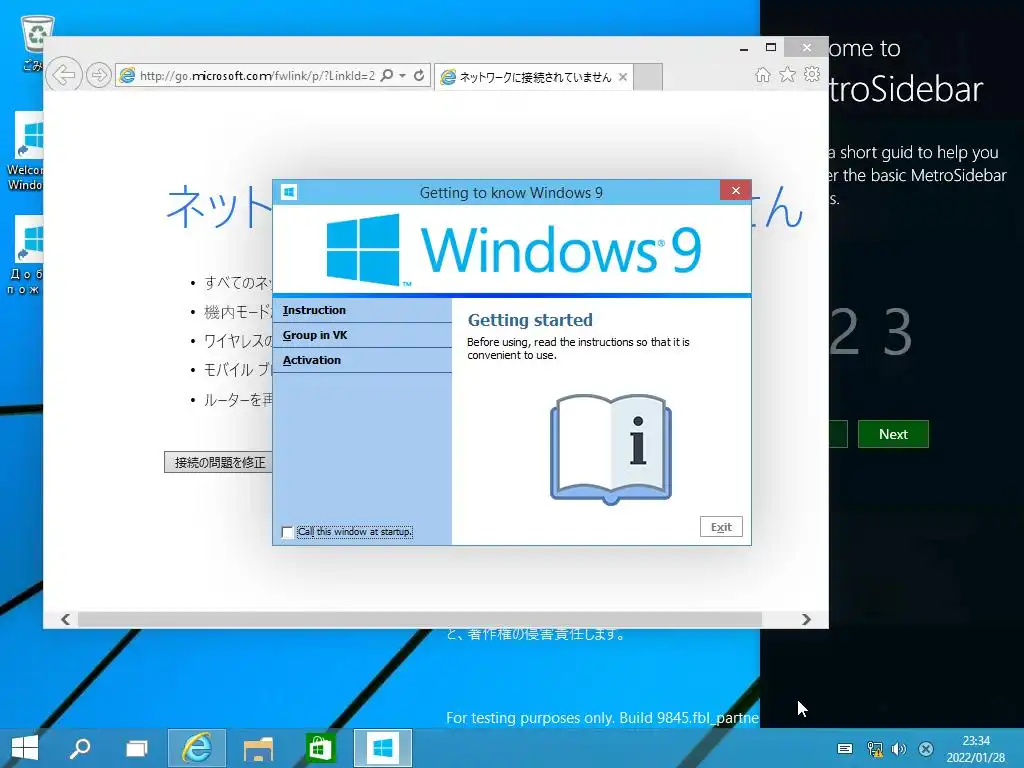The image size is (1024, 768).
Task: Click the left arrow of IE horizontal scrollbar
Action: point(65,619)
